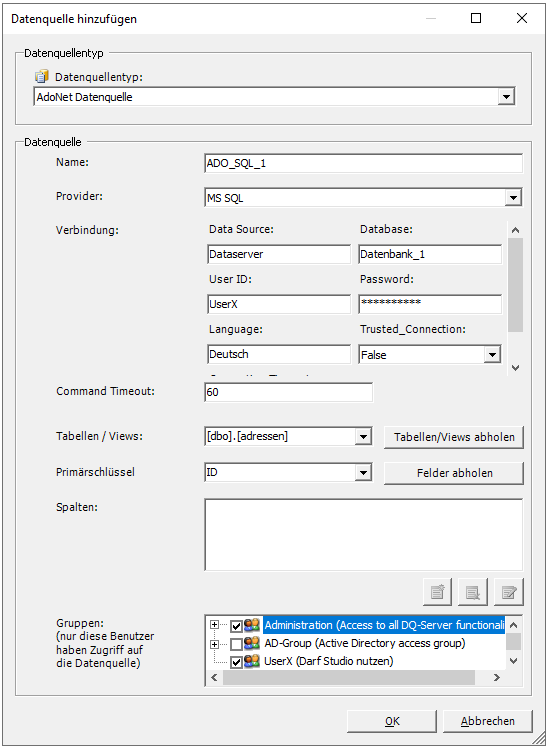The height and width of the screenshot is (750, 549).
Task: Click the Felder abholen button
Action: 454,473
